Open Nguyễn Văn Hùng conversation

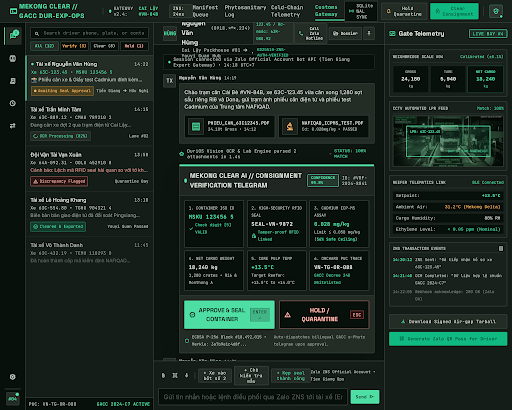pos(89,77)
